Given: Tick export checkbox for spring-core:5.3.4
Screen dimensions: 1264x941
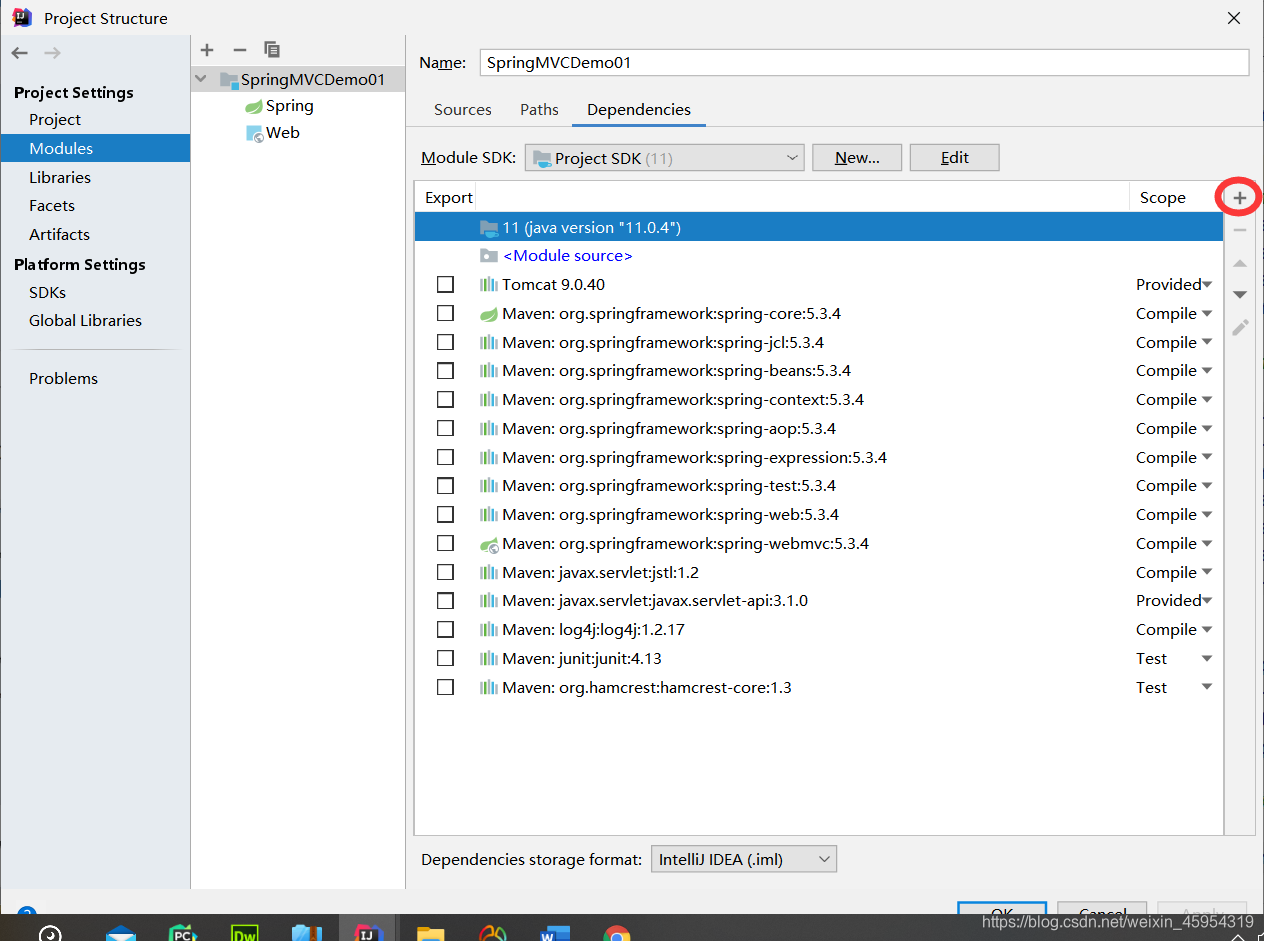Looking at the screenshot, I should (445, 314).
